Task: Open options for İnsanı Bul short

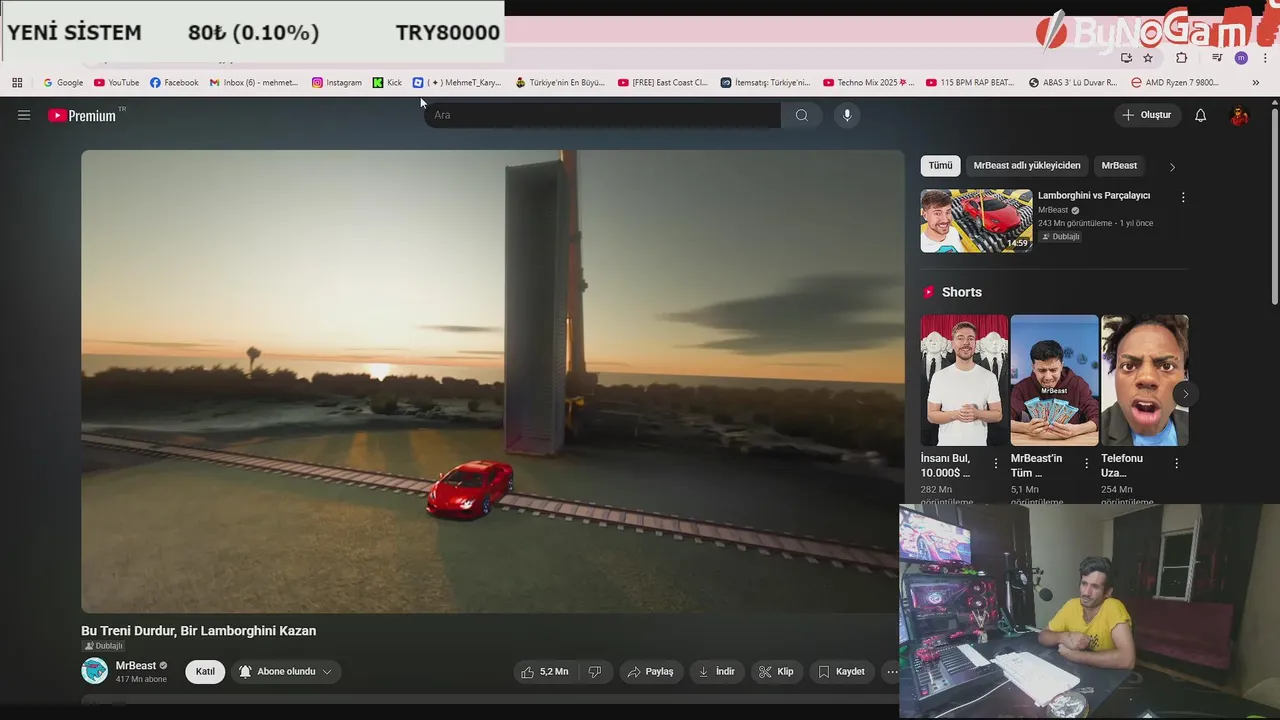Action: (x=995, y=463)
